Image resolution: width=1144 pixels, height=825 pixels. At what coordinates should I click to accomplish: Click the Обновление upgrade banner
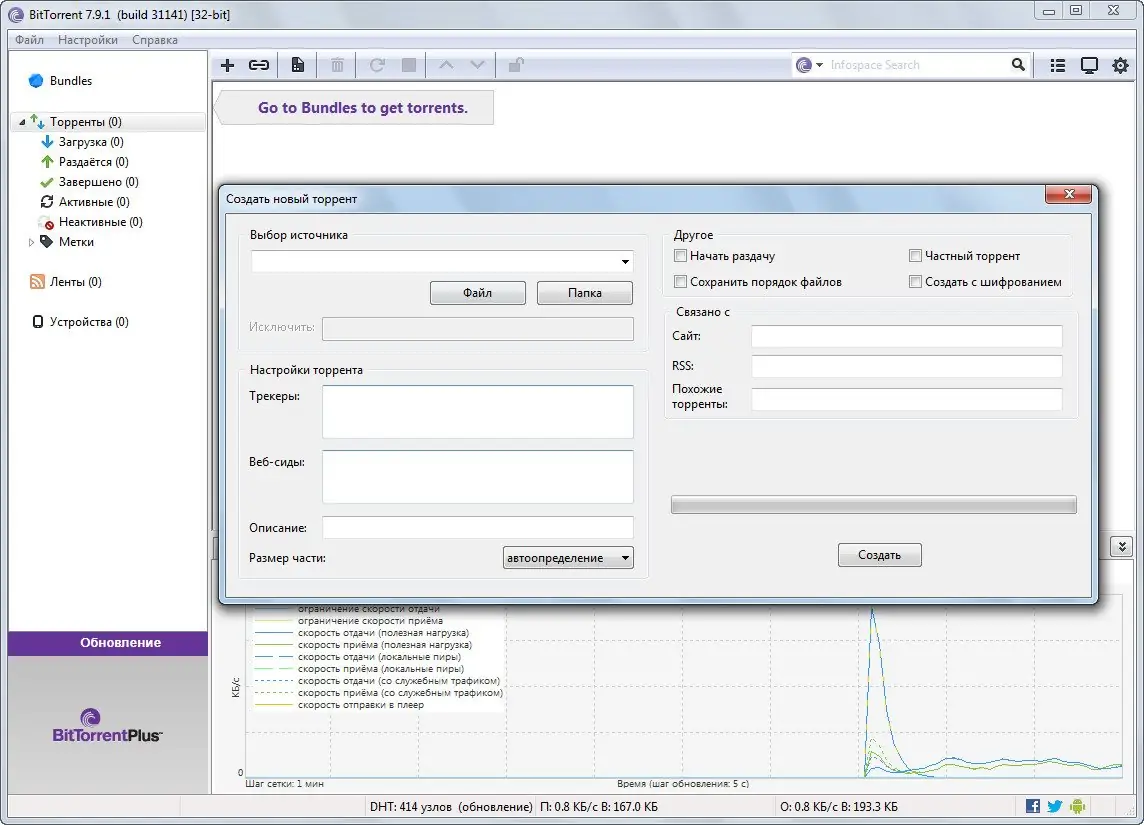(x=108, y=643)
